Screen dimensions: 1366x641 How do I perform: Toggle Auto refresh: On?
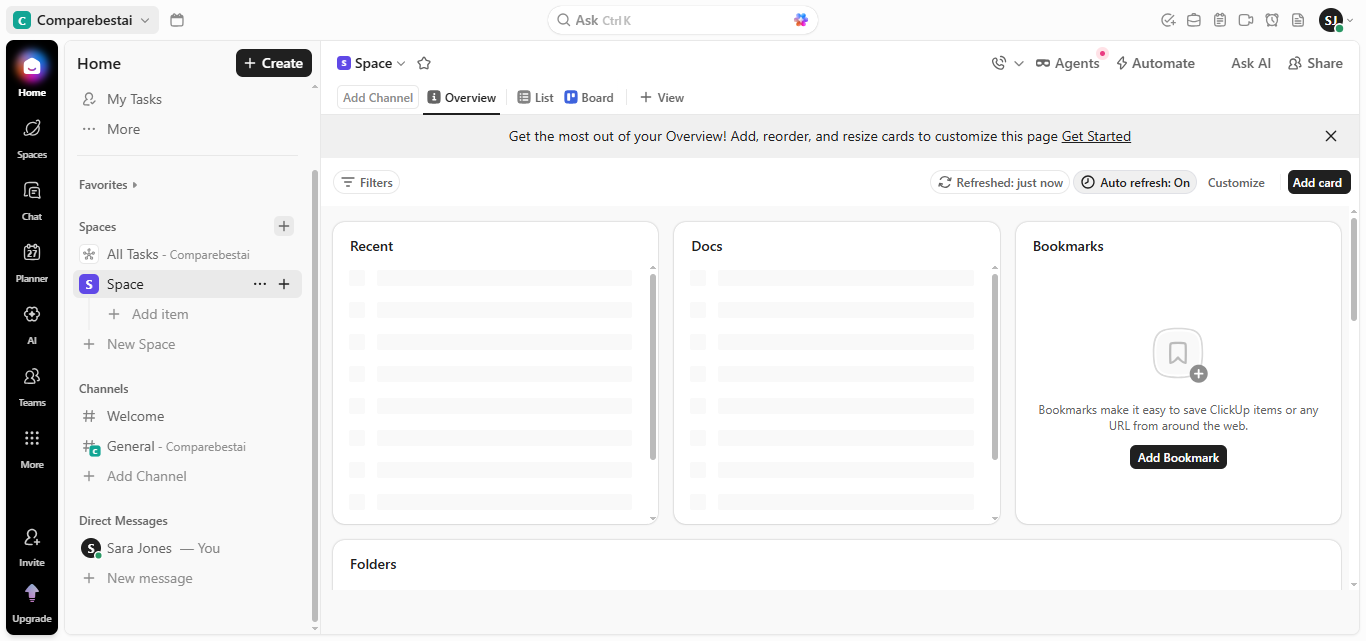1135,182
